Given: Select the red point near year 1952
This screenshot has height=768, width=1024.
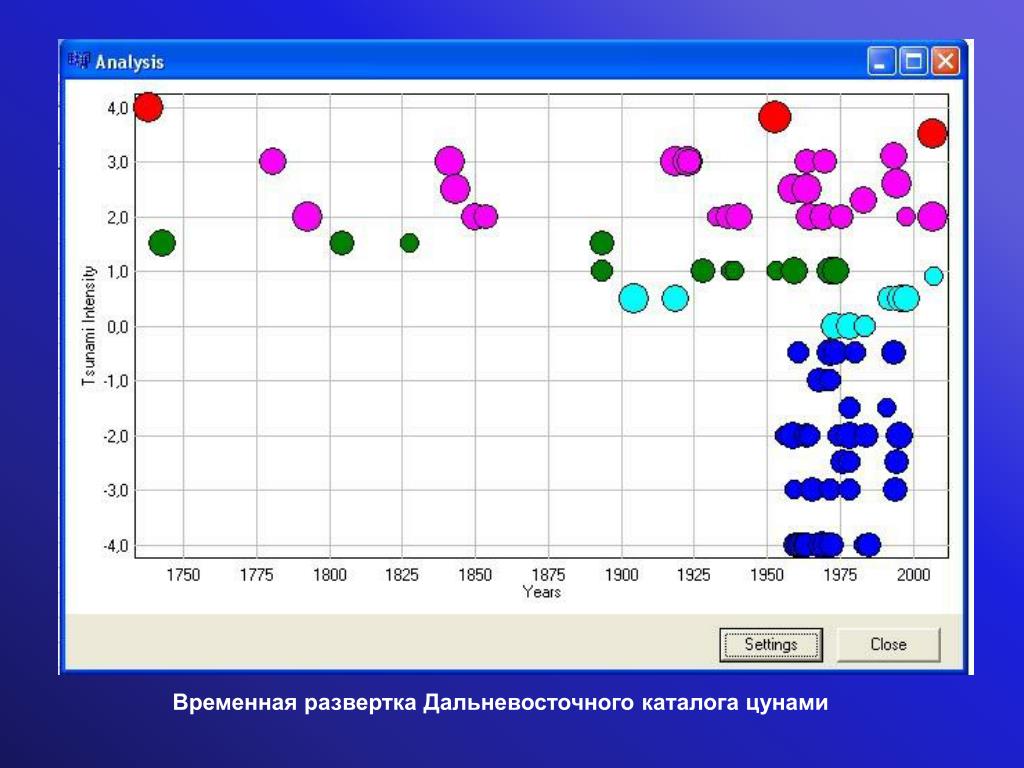Looking at the screenshot, I should (x=775, y=118).
